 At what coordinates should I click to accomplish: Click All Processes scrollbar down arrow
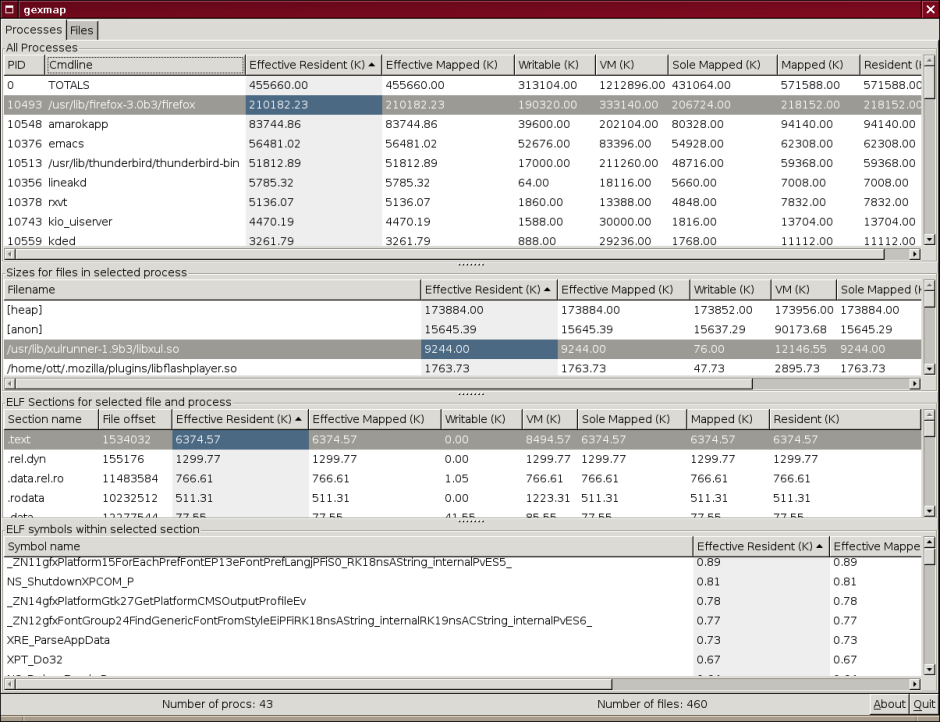929,240
